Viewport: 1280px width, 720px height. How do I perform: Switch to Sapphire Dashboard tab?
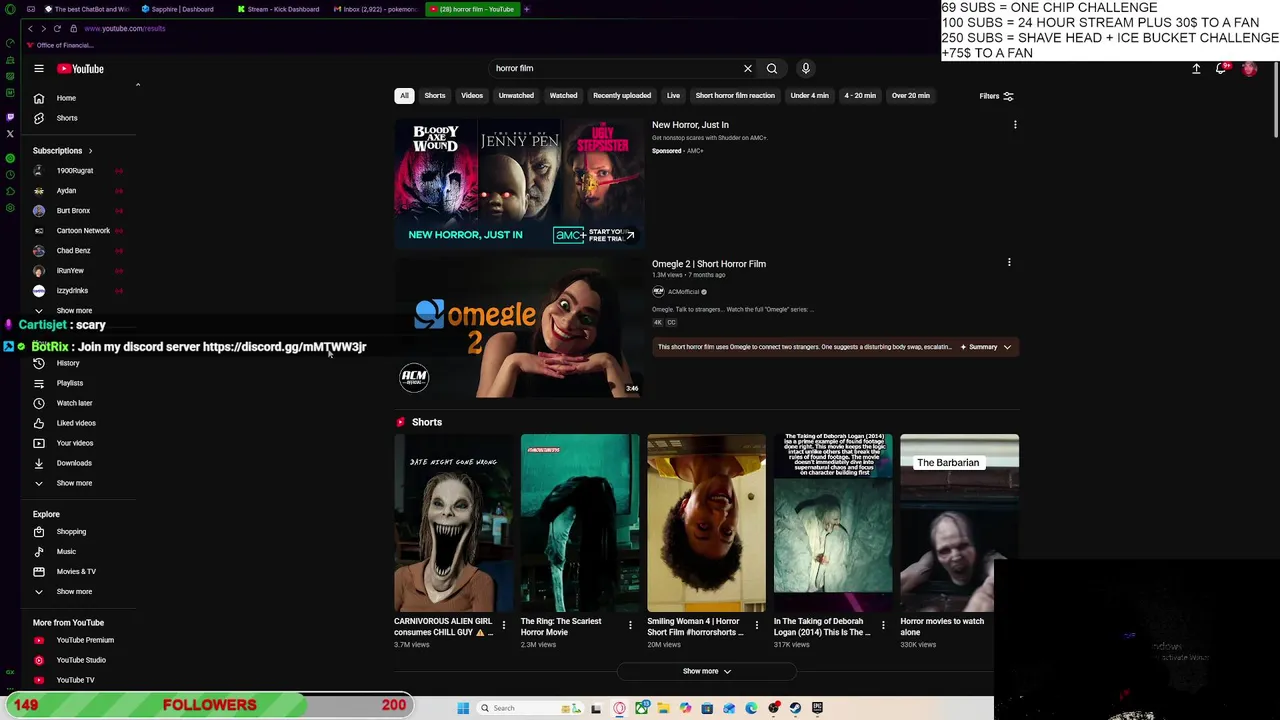coord(178,9)
